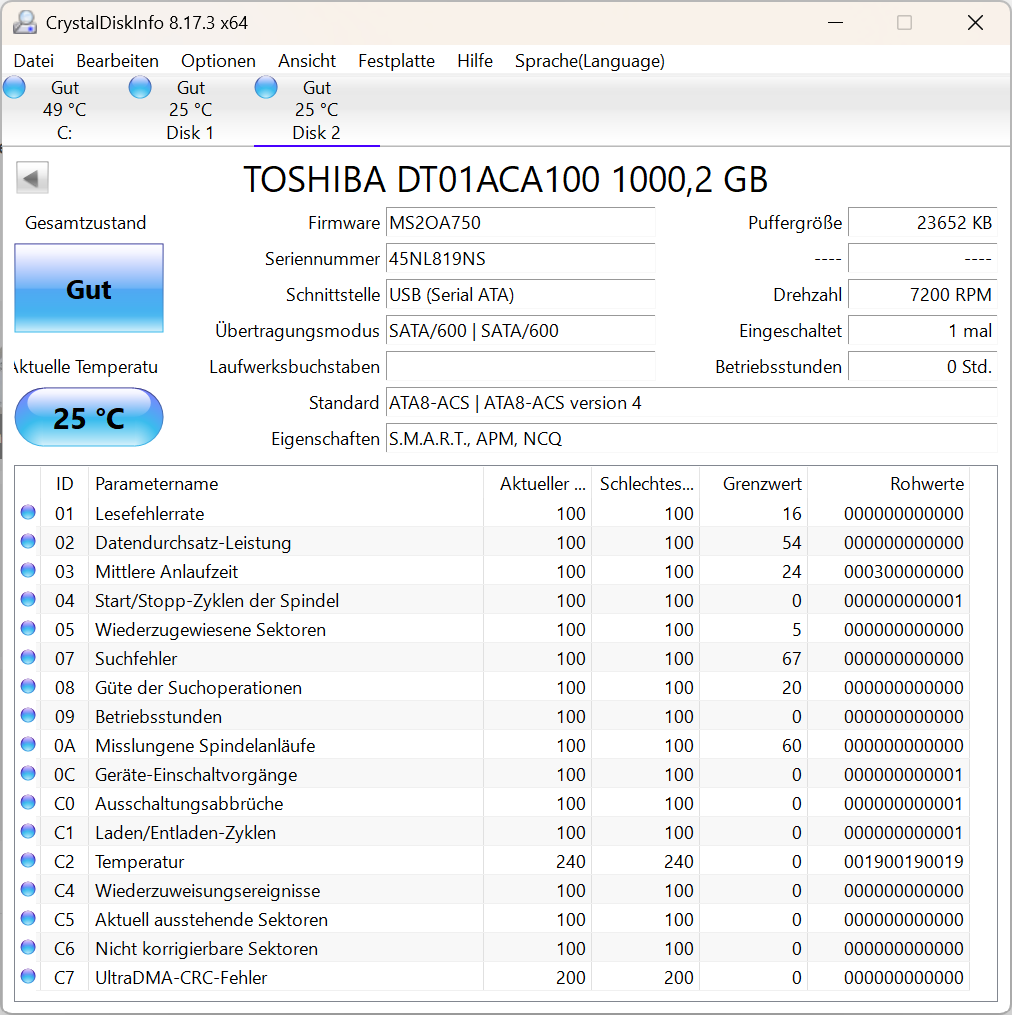Click status dot for Geräte-Einschaltvorgänge row
The width and height of the screenshot is (1012, 1015).
[x=28, y=774]
